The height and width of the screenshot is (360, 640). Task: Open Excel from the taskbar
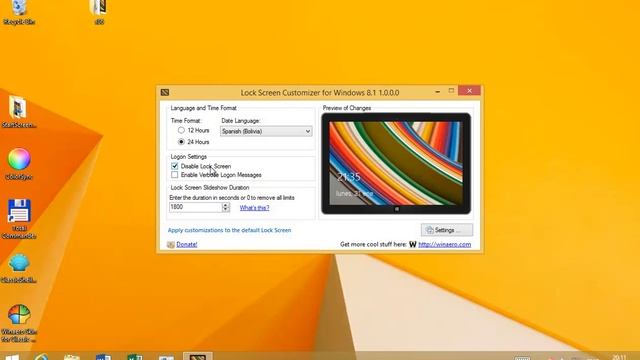point(135,357)
